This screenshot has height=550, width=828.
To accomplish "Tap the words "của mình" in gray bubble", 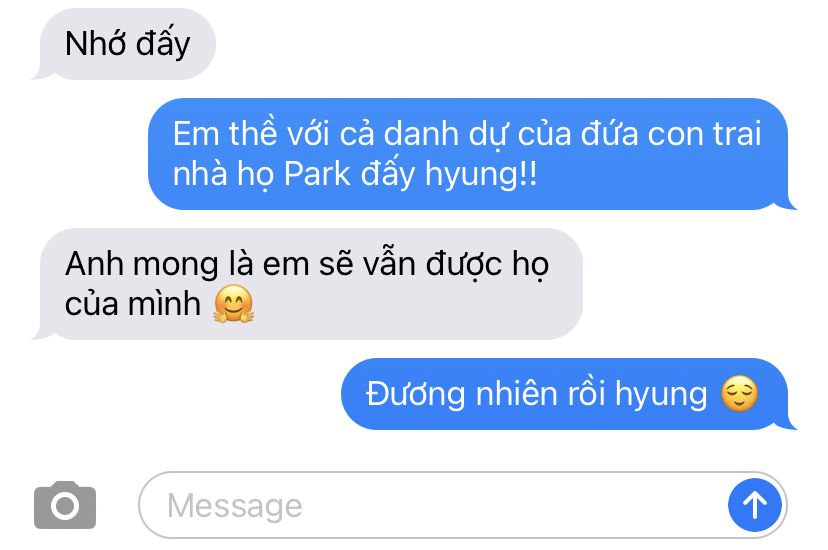I will [133, 305].
